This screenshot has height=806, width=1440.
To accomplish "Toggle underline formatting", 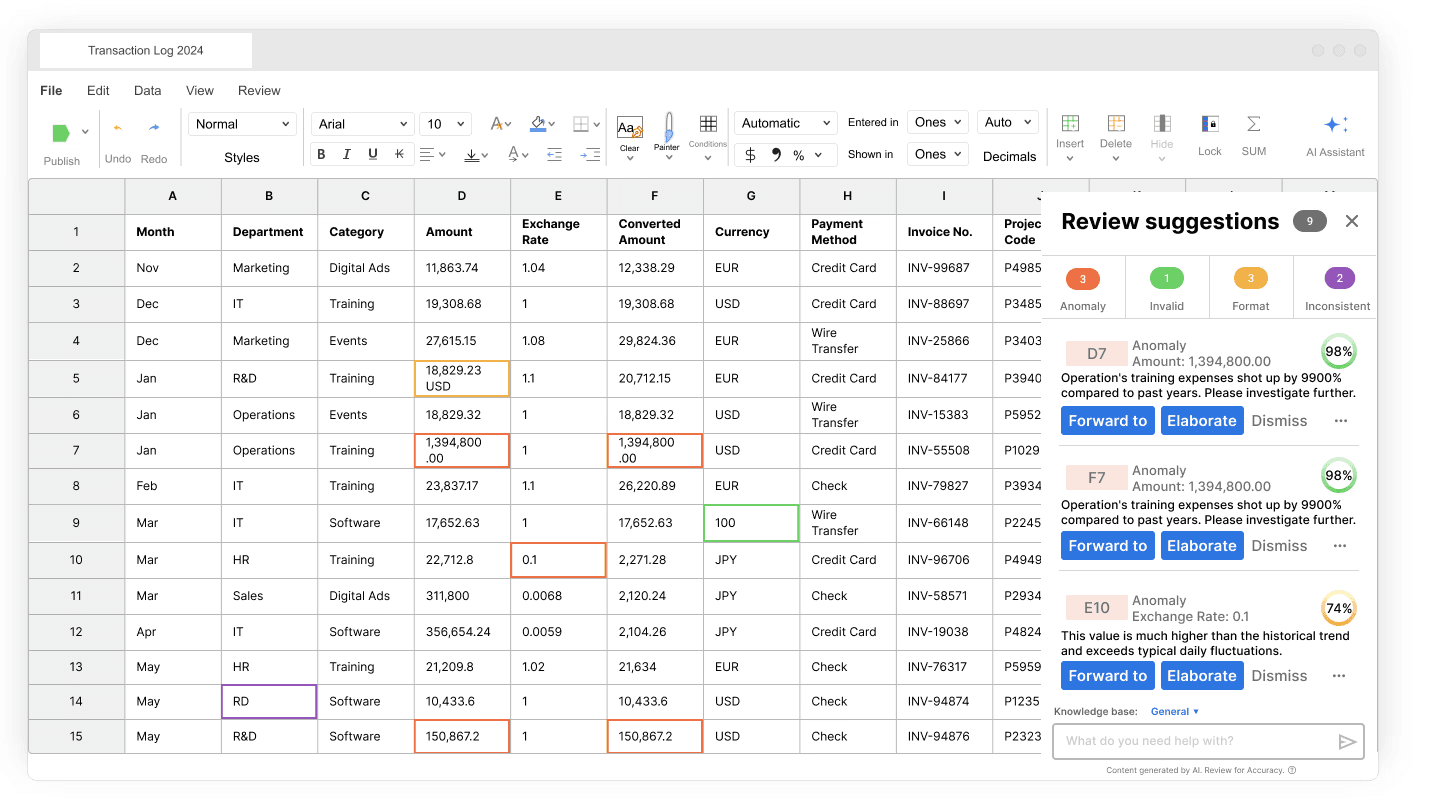I will coord(371,154).
